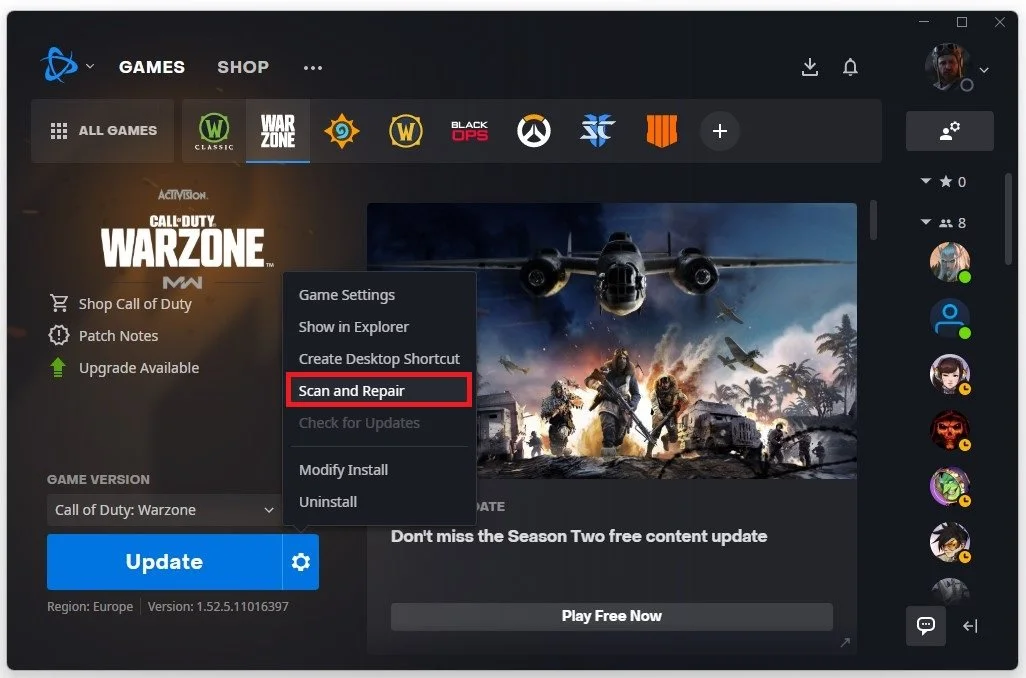This screenshot has width=1026, height=678.
Task: Open the Tracer friend avatar
Action: [x=949, y=543]
